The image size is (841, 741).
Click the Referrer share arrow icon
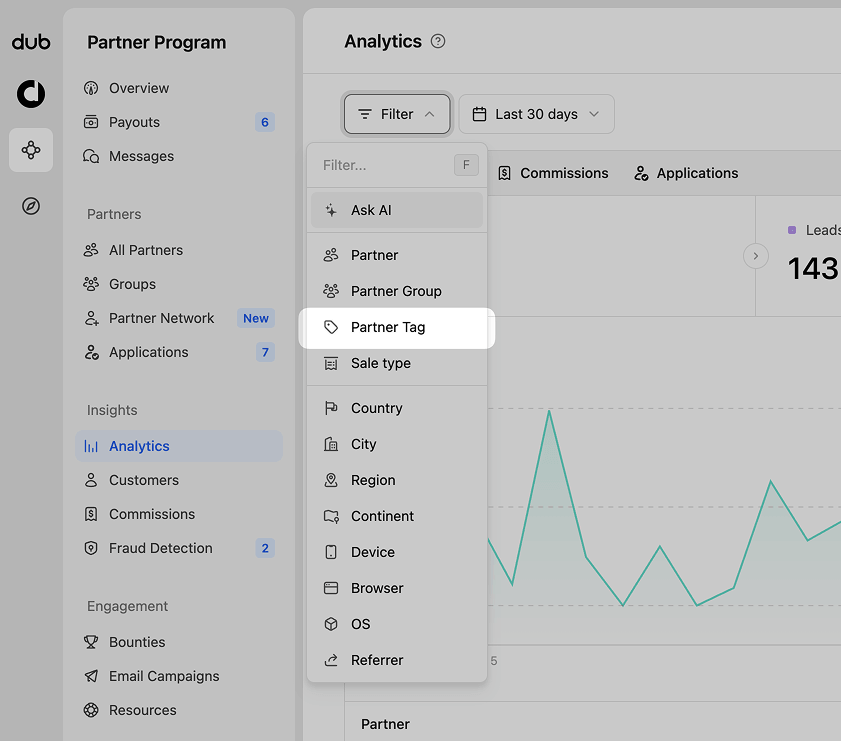(331, 660)
